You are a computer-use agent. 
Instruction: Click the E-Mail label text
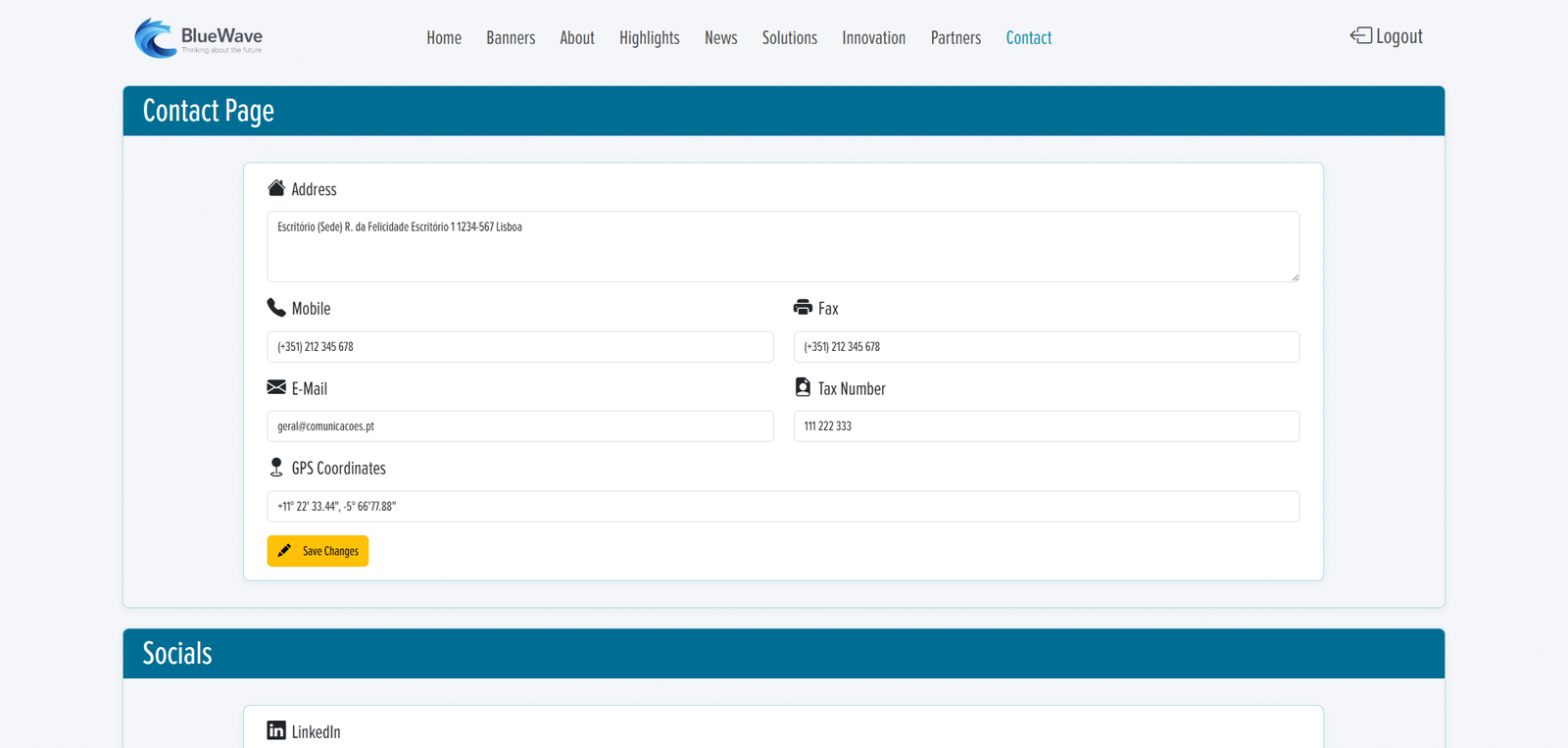[x=310, y=389]
